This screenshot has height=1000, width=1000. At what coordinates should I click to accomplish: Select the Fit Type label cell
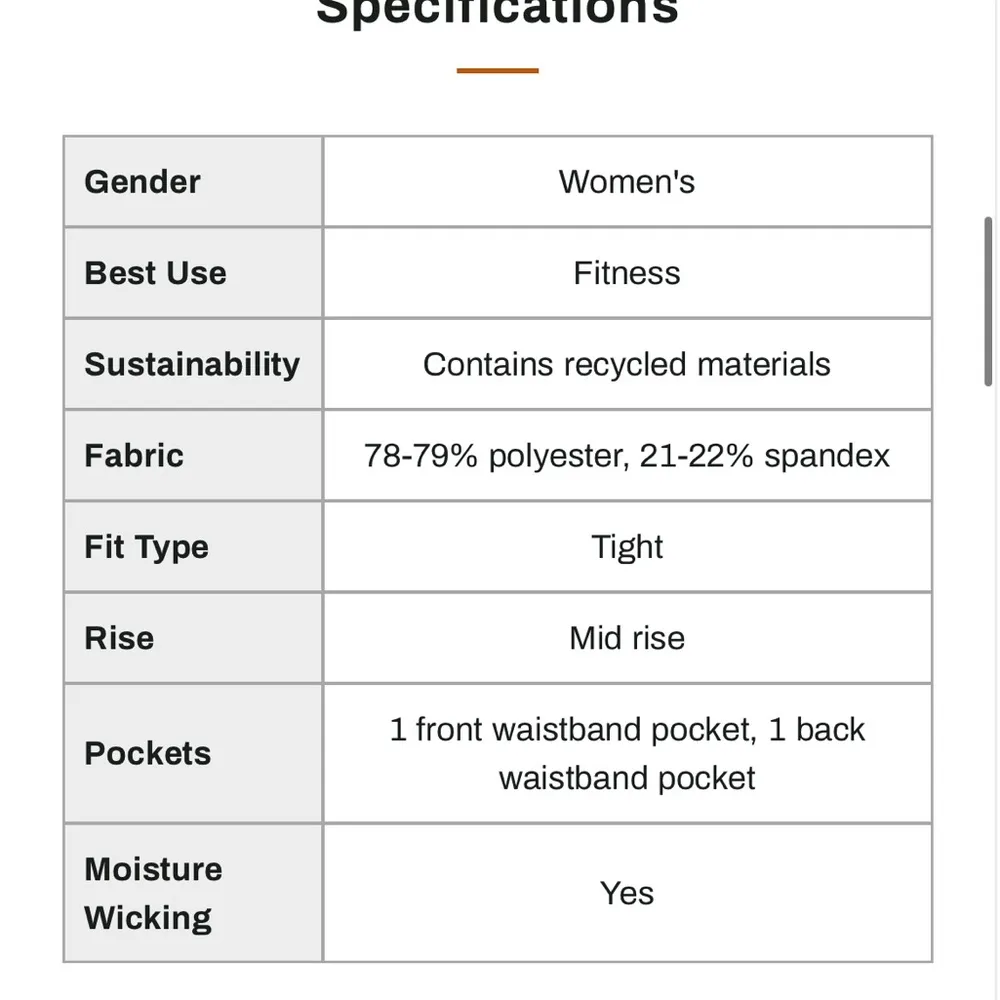click(193, 547)
